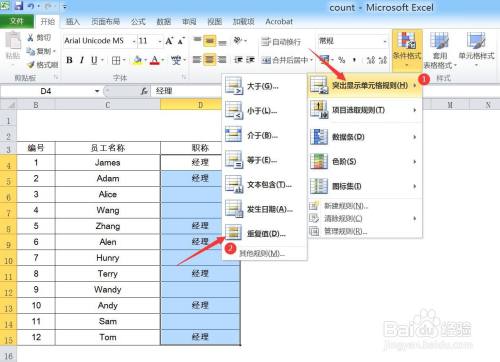Screen dimensions: 500x362
Task: Expand Data Bars (D) submenu
Action: (x=365, y=137)
